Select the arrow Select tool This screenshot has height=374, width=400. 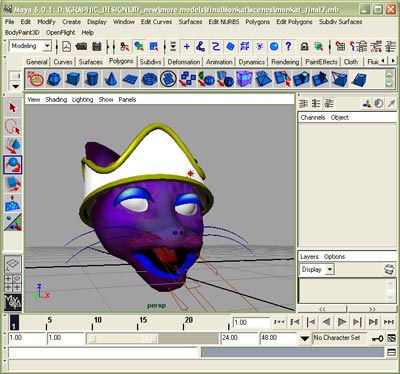[13, 108]
